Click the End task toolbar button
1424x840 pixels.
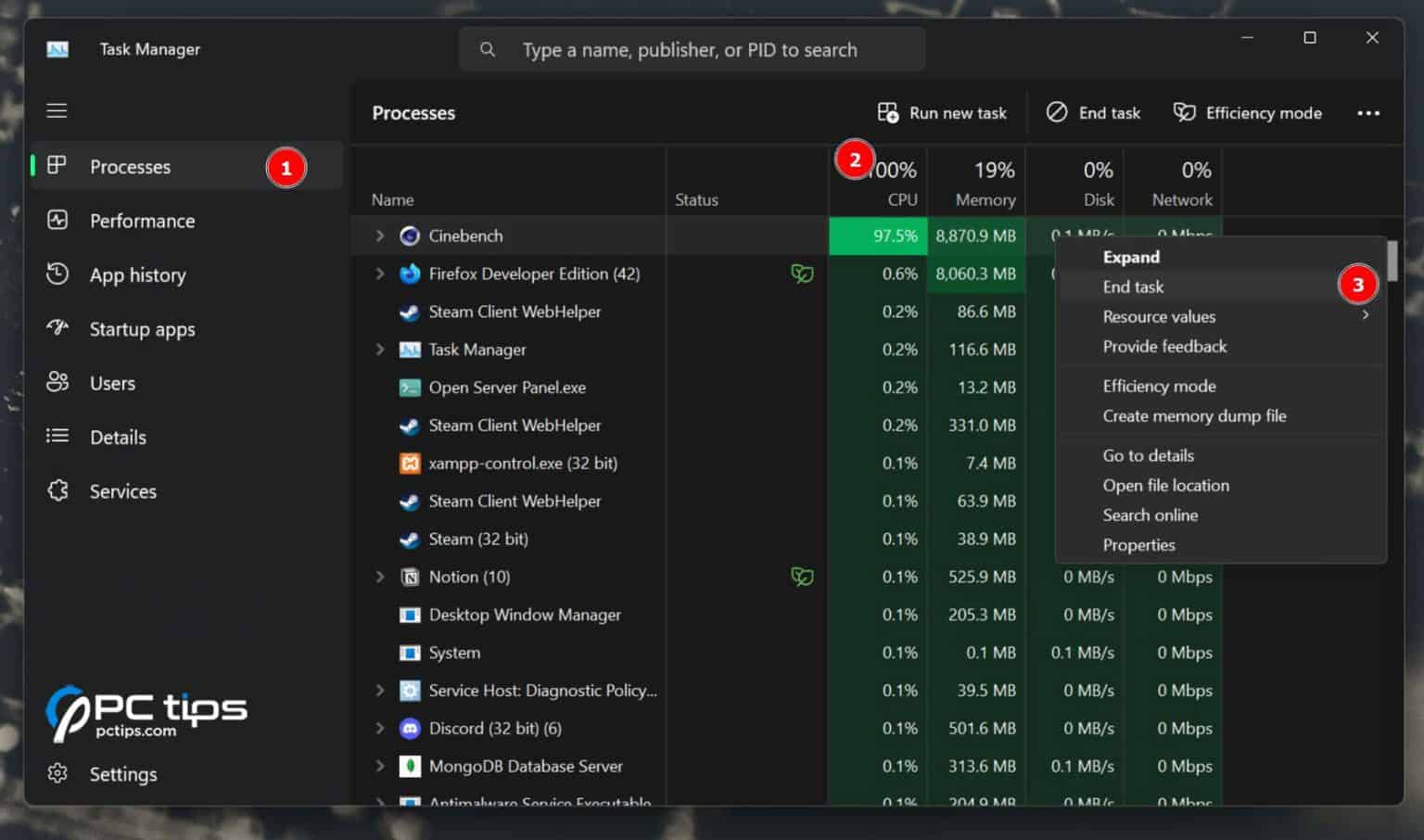click(1094, 112)
